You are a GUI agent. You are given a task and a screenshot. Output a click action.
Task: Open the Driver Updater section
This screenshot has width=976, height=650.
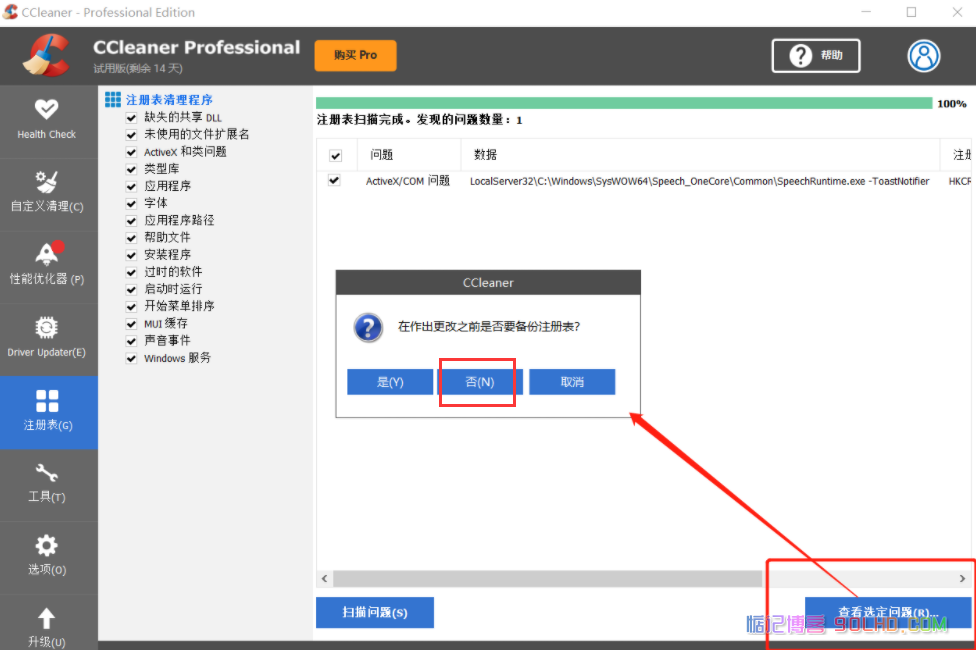coord(47,339)
